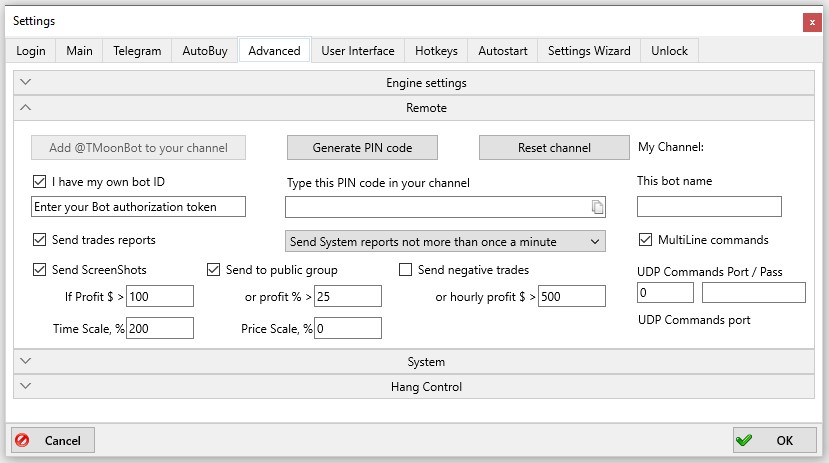
Task: Switch to the Telegram tab
Action: (137, 51)
